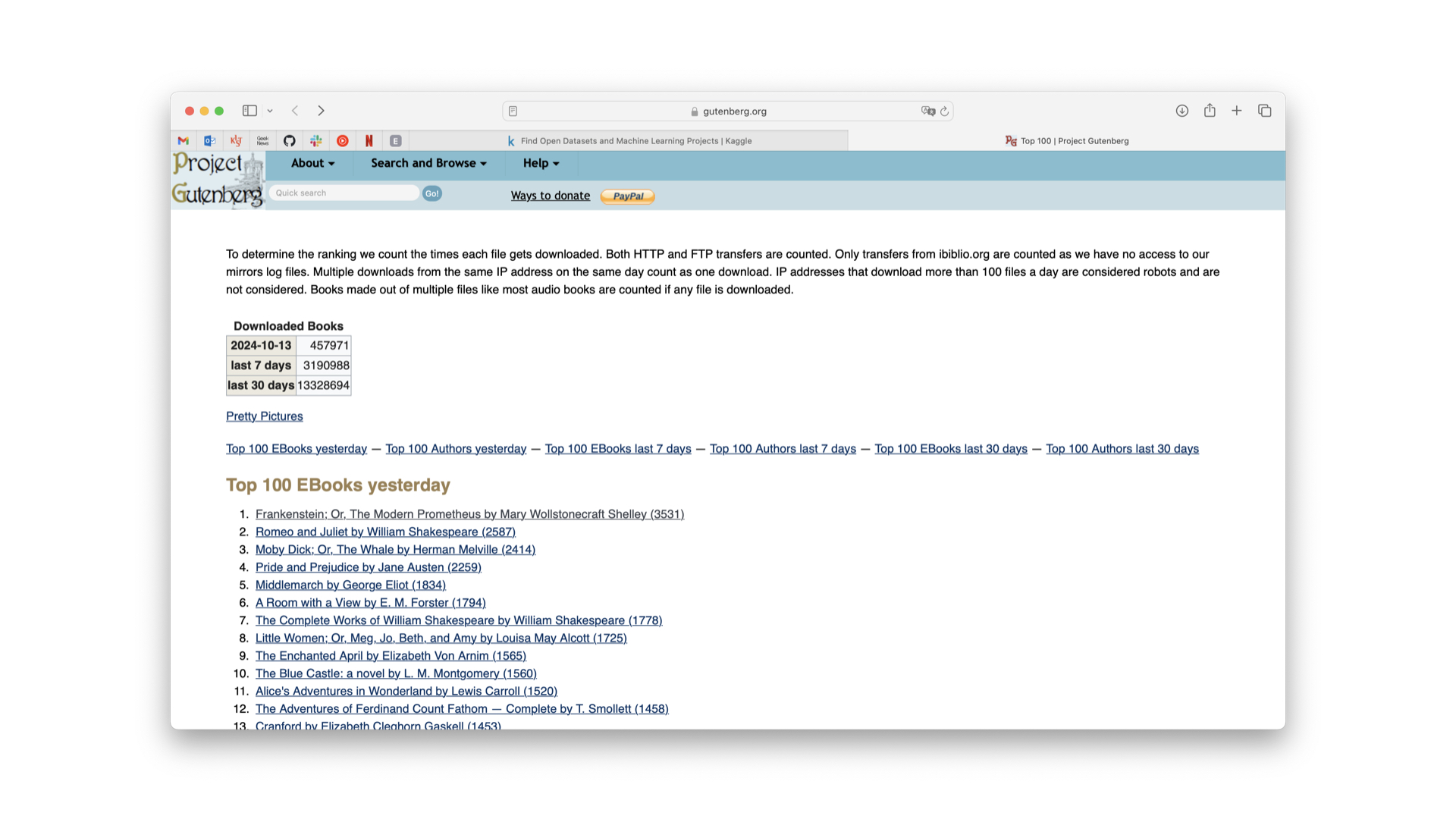The width and height of the screenshot is (1456, 819).
Task: Open the red KLT pinned tab
Action: tap(237, 141)
